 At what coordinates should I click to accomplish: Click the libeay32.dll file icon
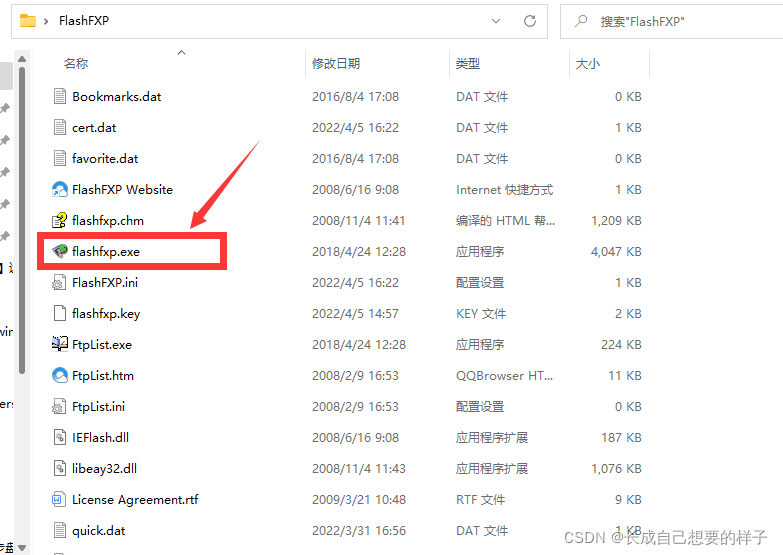click(59, 468)
